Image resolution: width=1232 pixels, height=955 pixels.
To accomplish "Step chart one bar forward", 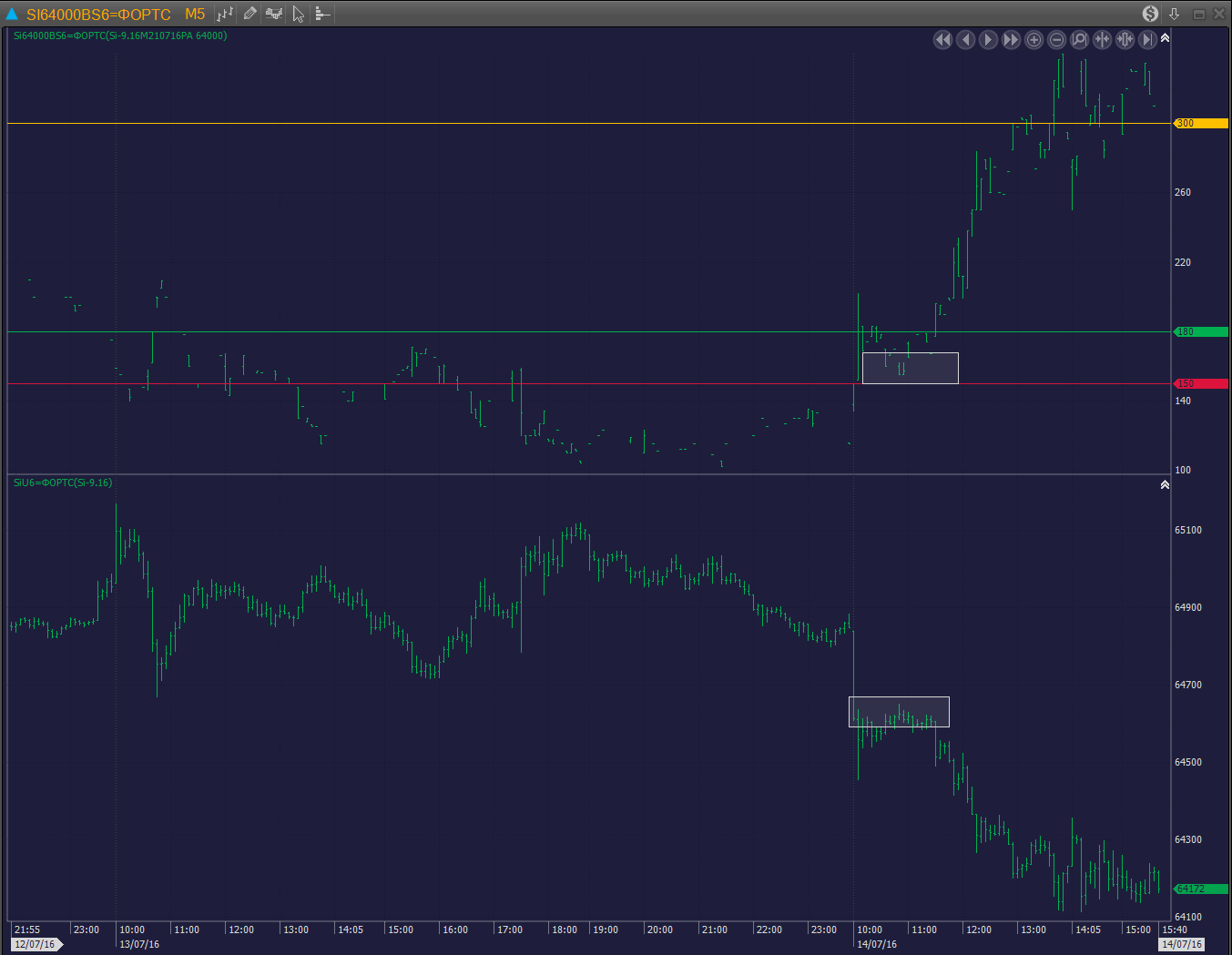I will click(988, 39).
